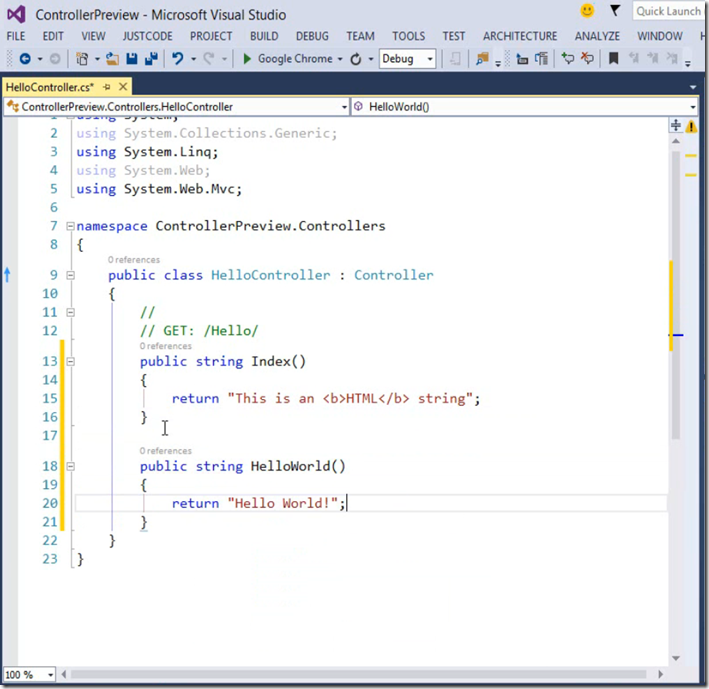Click the '0 references' CodeLens above Index()
The width and height of the screenshot is (709, 689).
pyautogui.click(x=165, y=346)
